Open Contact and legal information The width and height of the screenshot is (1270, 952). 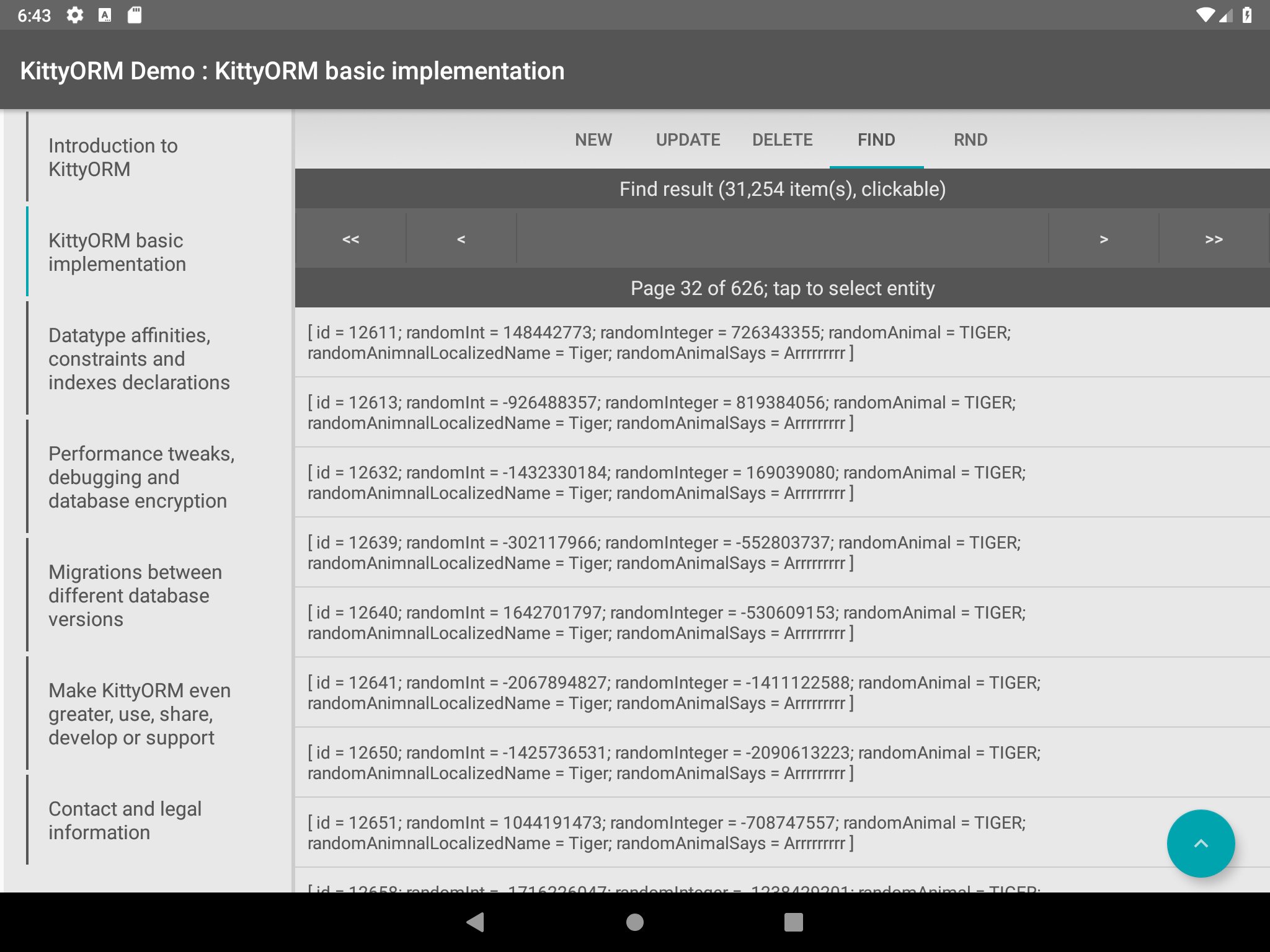point(158,820)
